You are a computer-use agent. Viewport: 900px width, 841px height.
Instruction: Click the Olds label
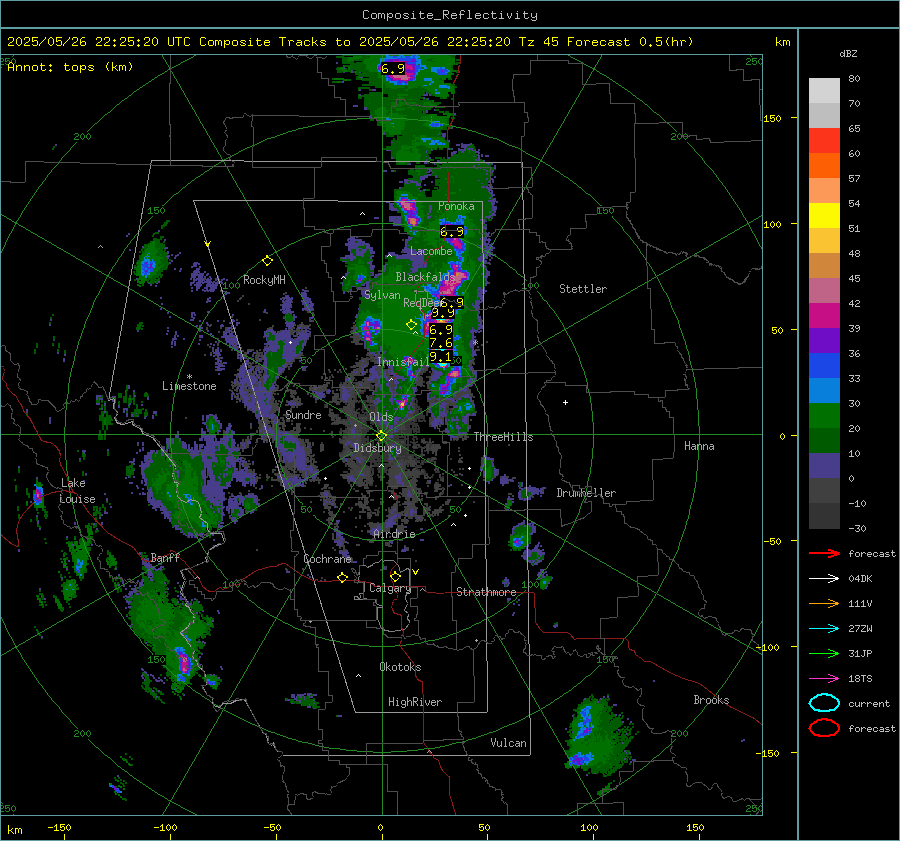tap(381, 417)
